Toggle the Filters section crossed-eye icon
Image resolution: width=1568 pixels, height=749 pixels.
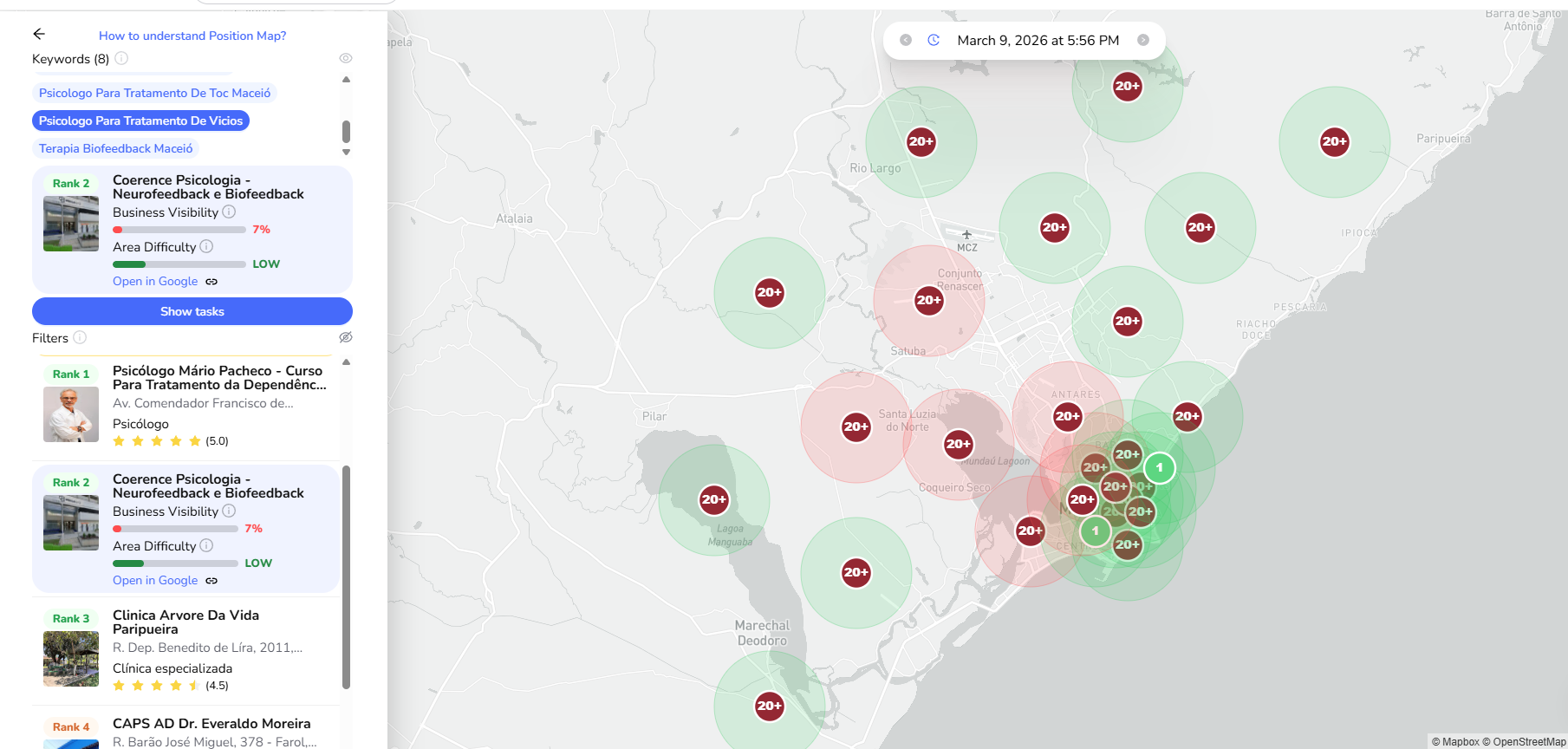pos(346,337)
